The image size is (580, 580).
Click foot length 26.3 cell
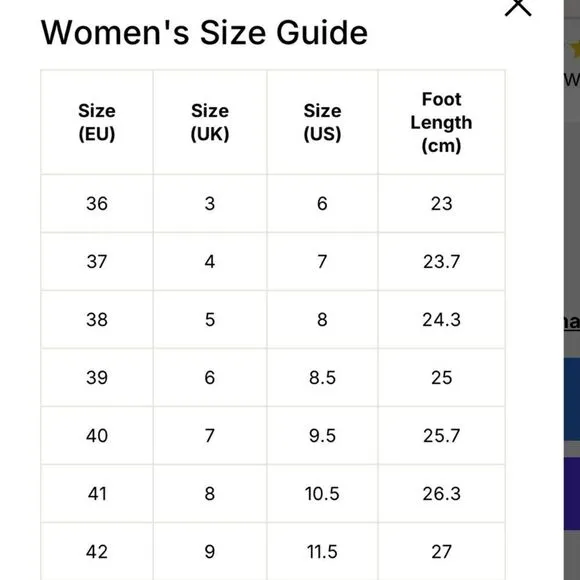[441, 493]
